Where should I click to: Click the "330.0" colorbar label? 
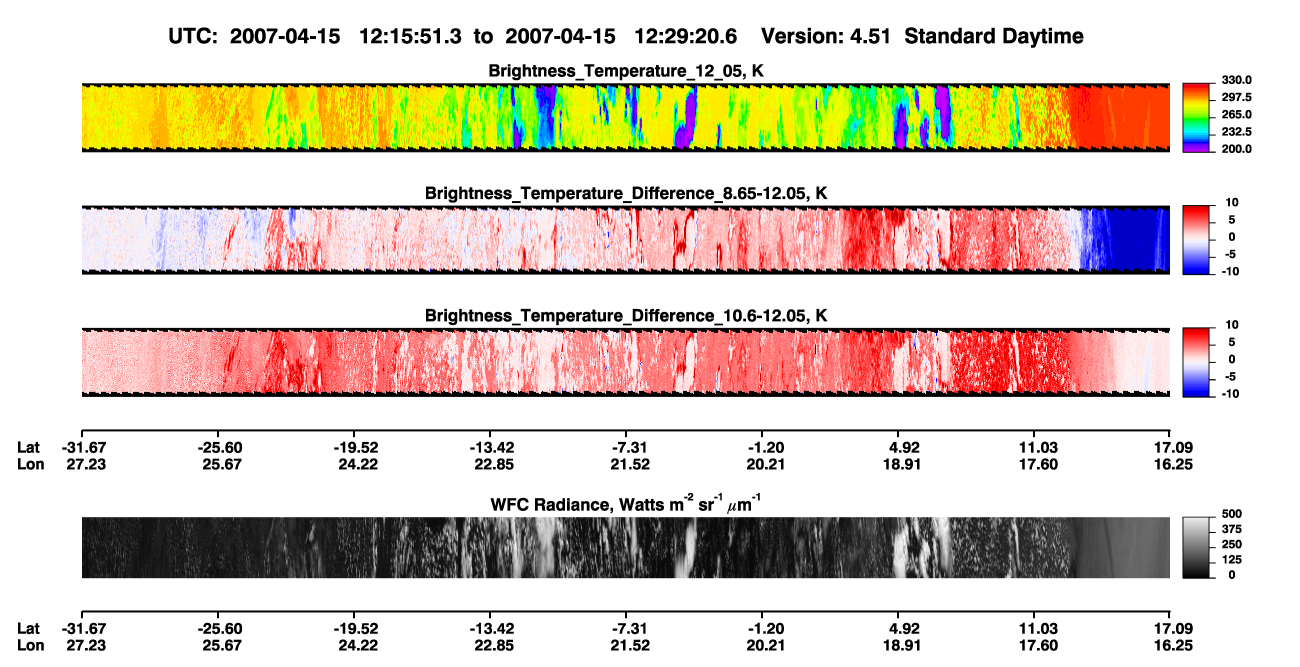click(x=1238, y=81)
